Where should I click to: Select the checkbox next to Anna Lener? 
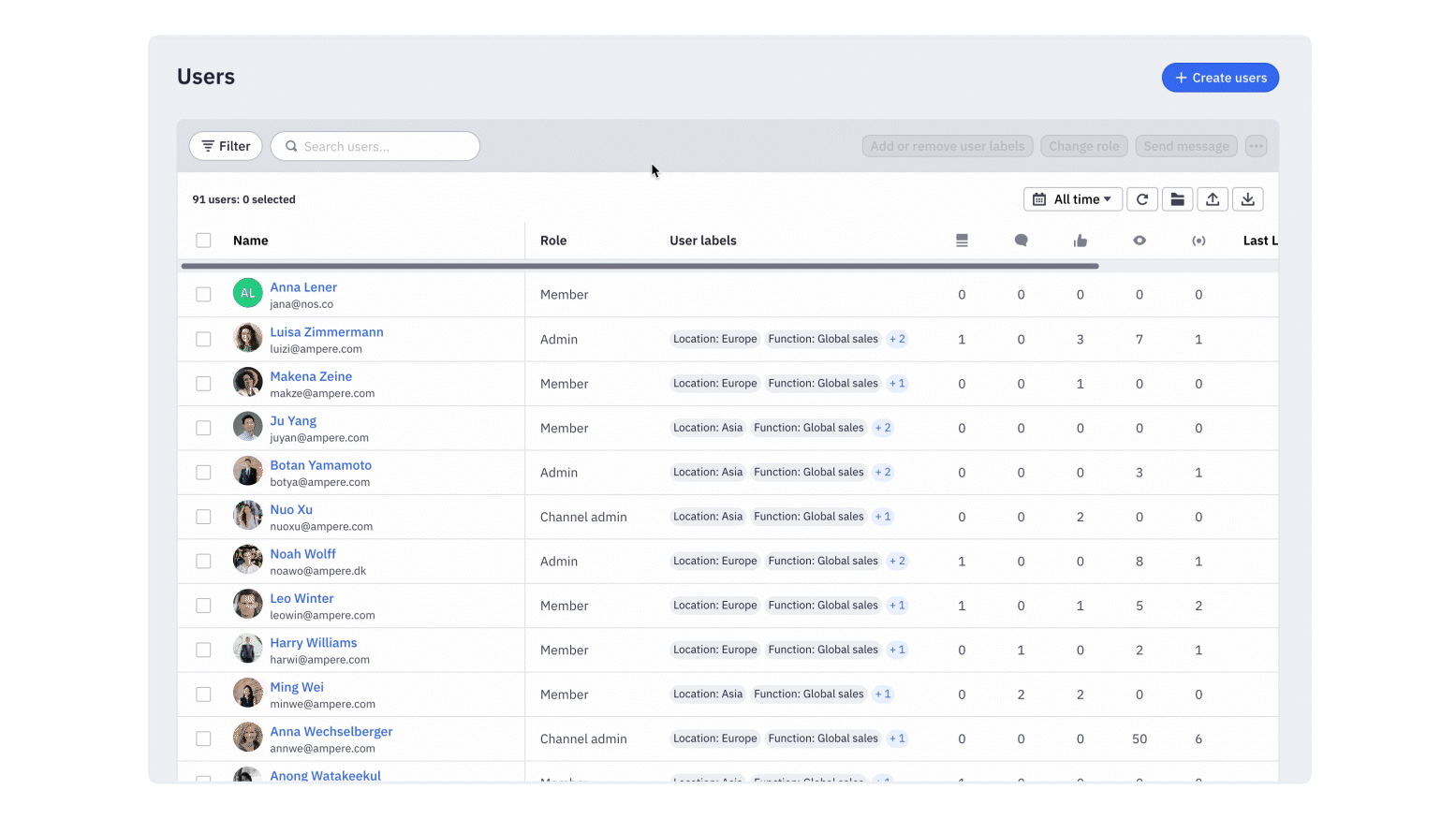pyautogui.click(x=203, y=294)
